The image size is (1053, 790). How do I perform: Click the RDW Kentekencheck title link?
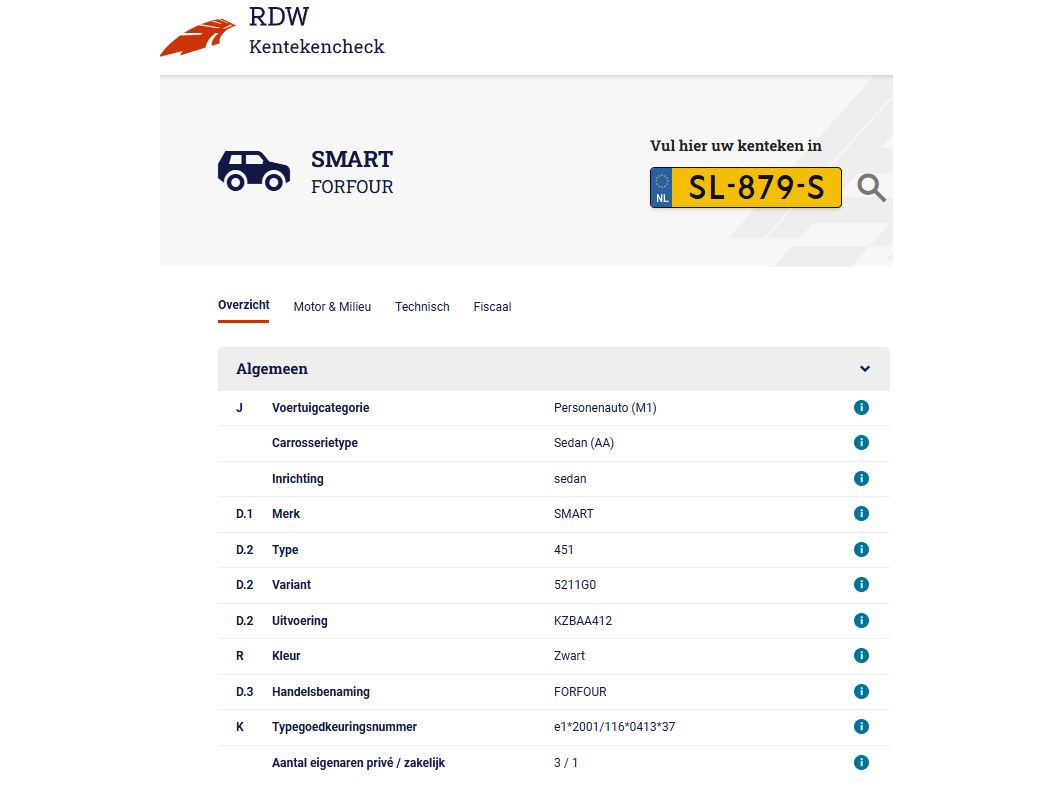click(316, 32)
